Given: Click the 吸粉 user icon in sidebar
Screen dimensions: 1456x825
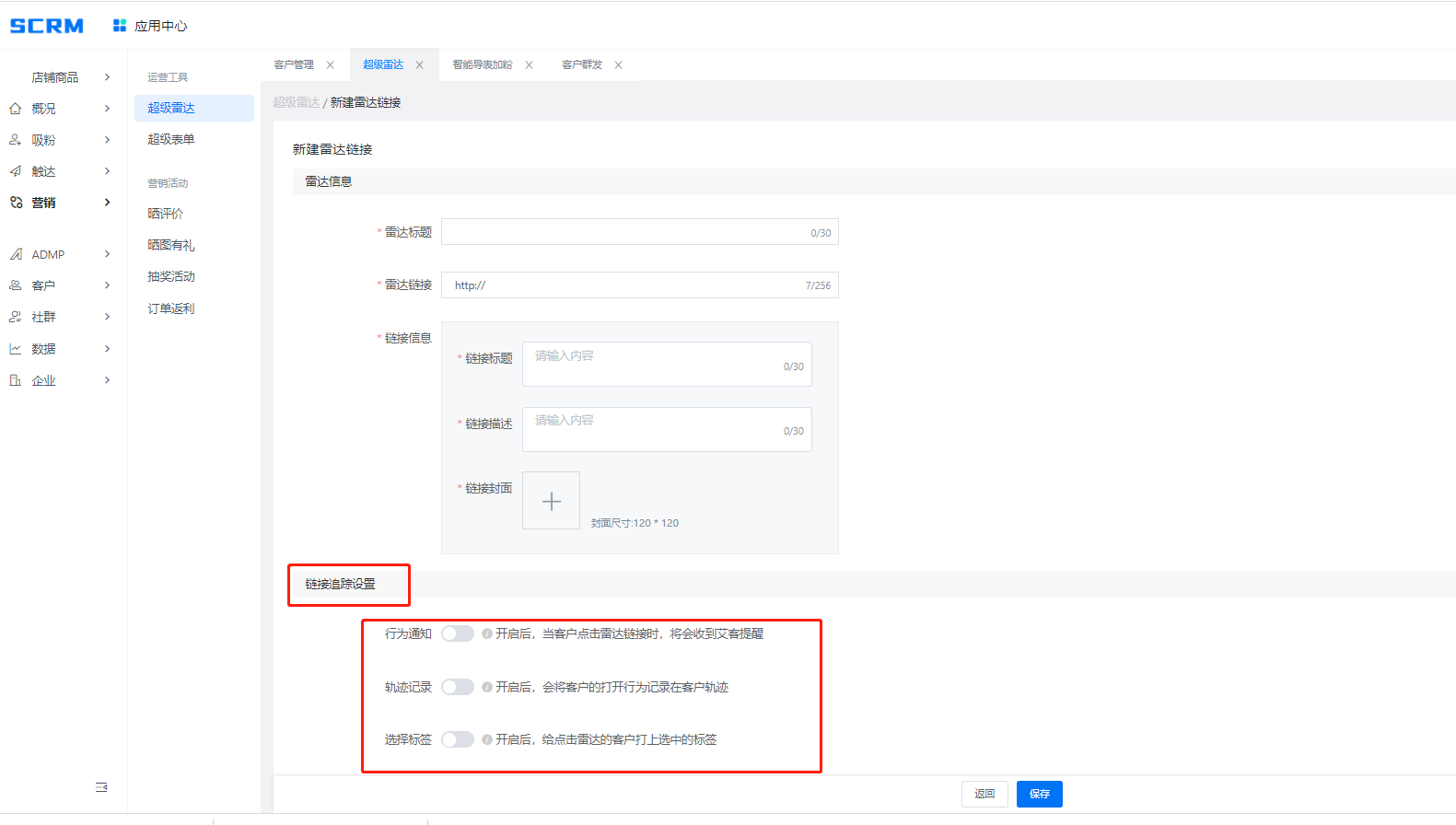Looking at the screenshot, I should click(16, 140).
